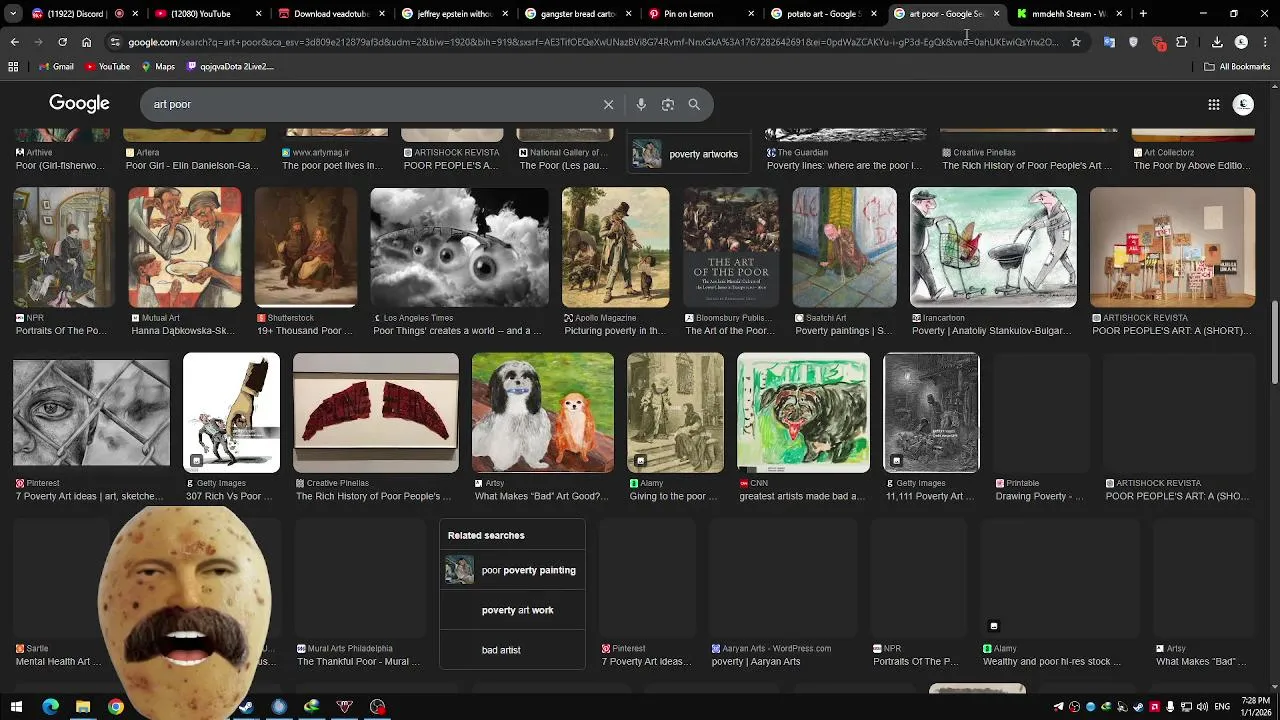
Task: Open File Explorer from the taskbar
Action: coord(83,707)
